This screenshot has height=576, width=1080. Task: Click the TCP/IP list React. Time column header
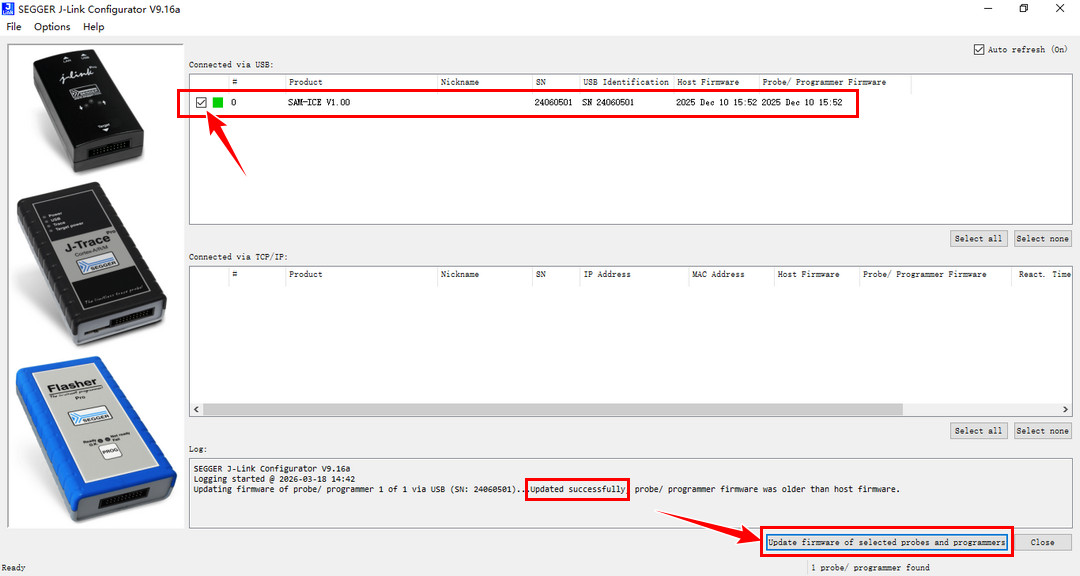click(x=1044, y=274)
